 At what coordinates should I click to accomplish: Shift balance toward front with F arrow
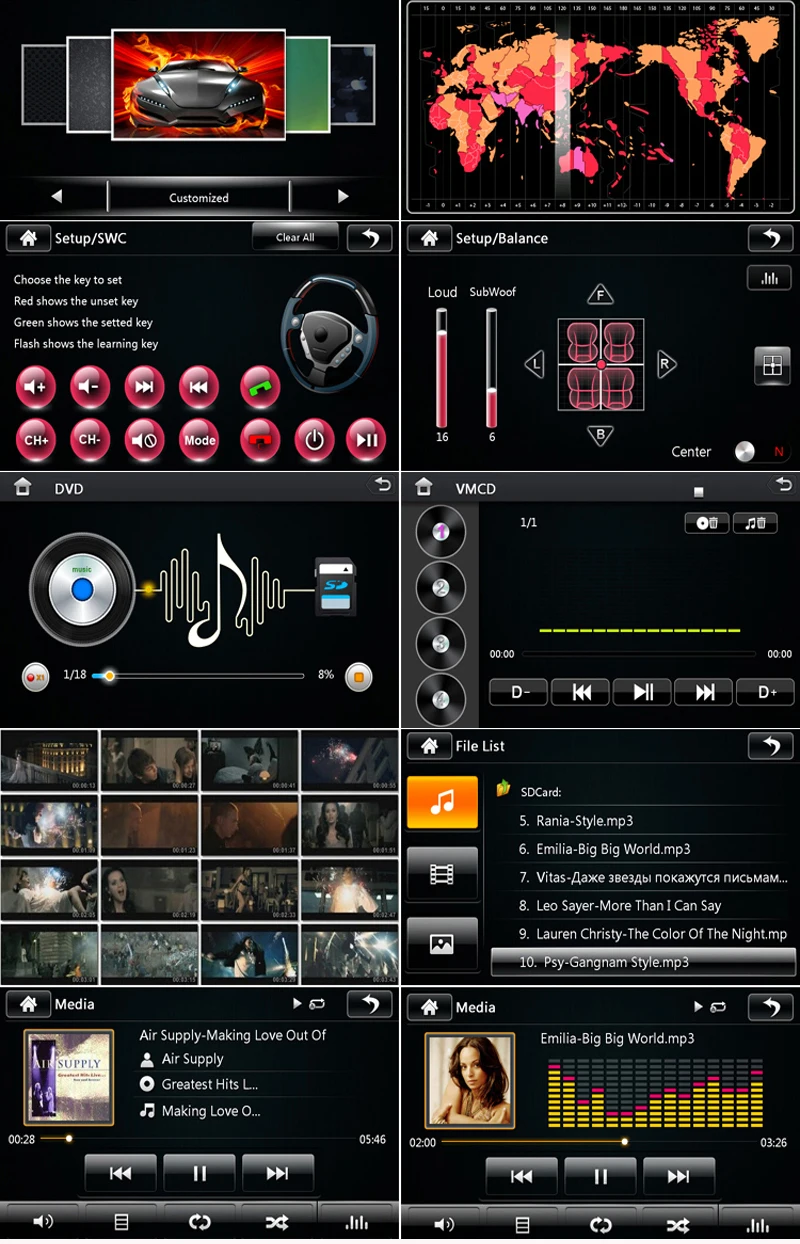[x=600, y=295]
